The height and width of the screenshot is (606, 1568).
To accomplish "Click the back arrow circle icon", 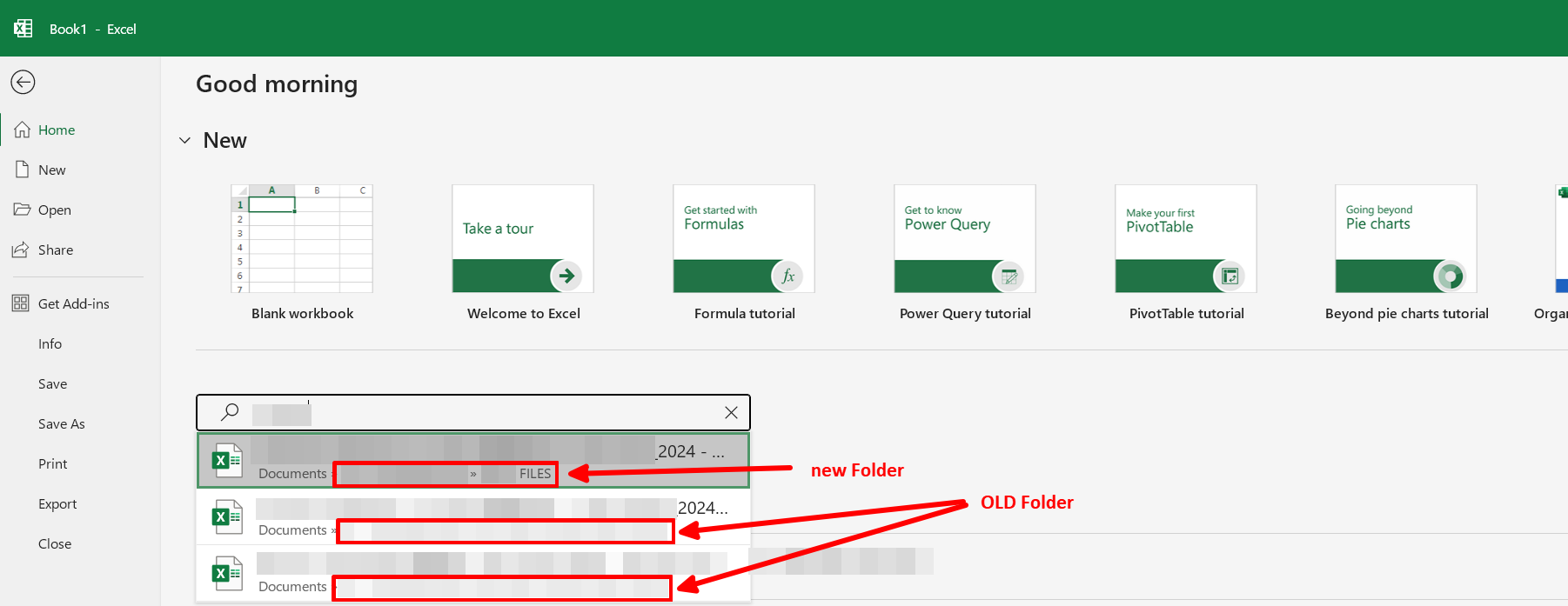I will pos(23,82).
